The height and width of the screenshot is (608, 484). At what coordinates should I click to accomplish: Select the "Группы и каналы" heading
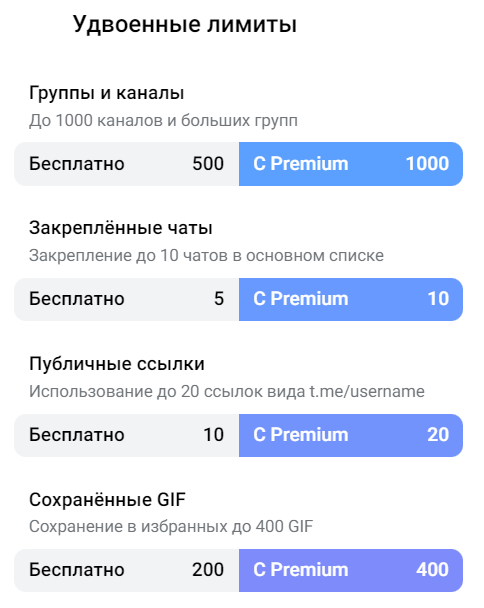[x=106, y=93]
